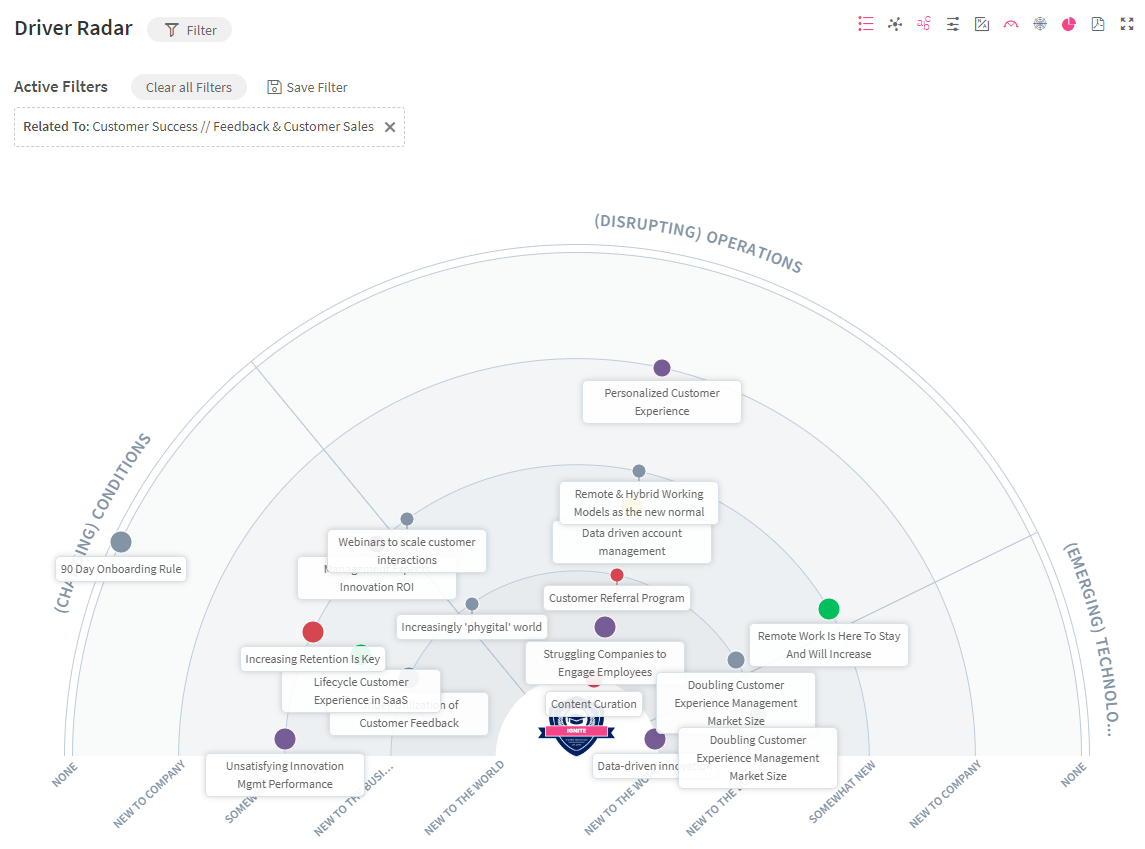Enter fullscreen mode with the expand icon
Screen dimensions: 1145x849
1127,24
